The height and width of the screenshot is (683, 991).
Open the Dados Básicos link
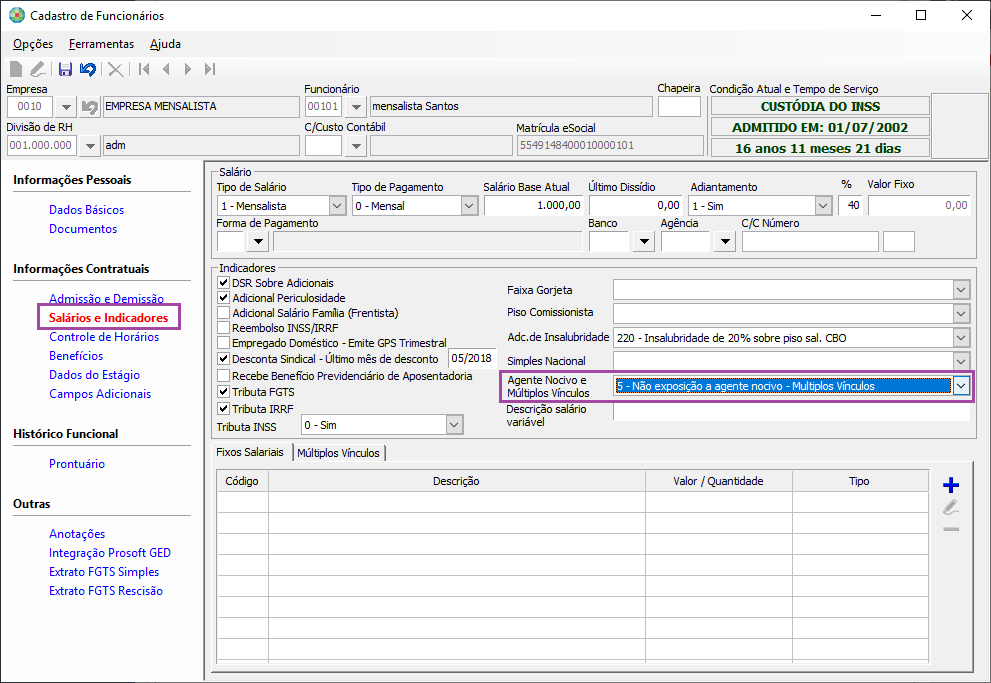tap(87, 210)
